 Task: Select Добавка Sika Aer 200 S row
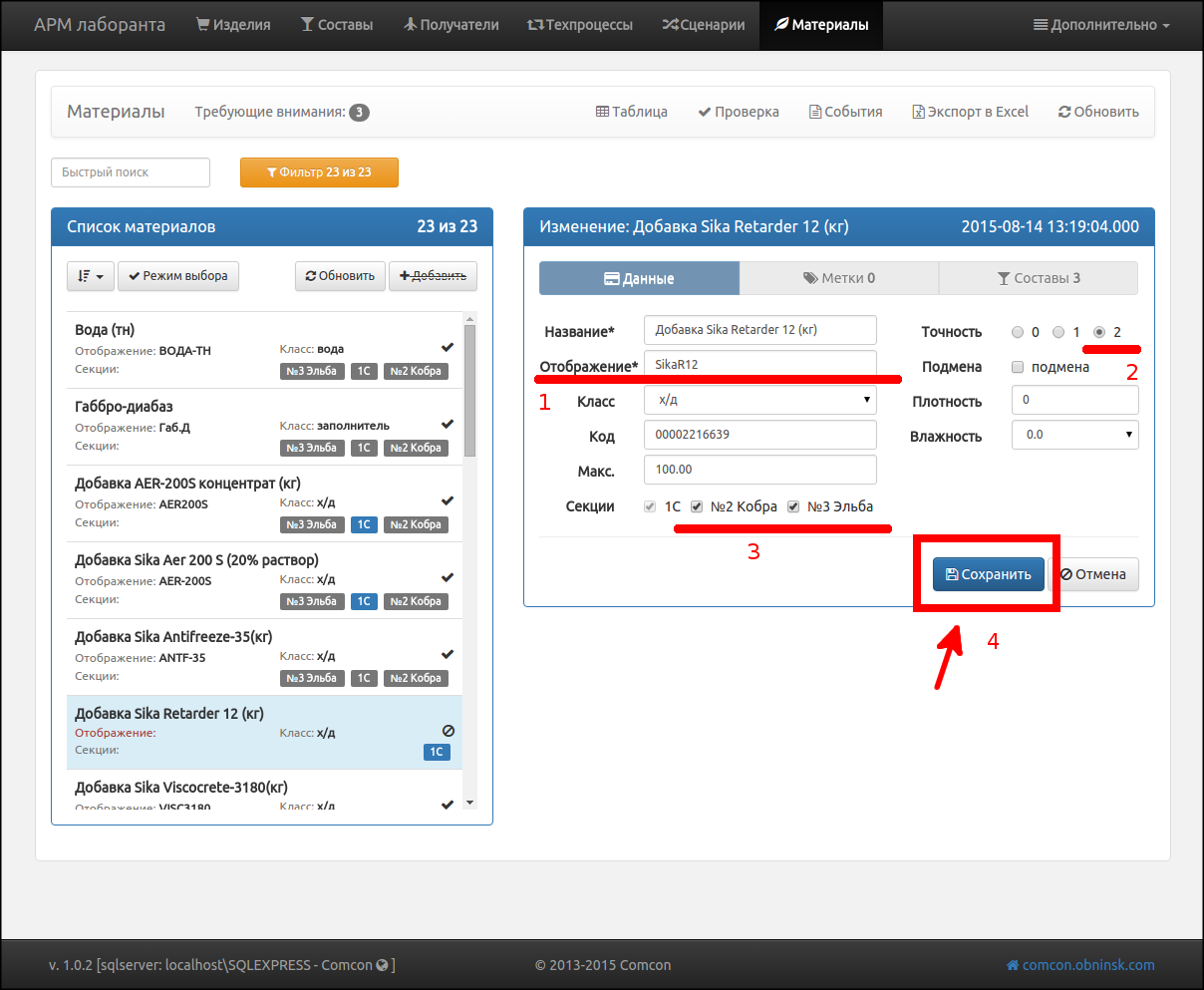pos(263,580)
